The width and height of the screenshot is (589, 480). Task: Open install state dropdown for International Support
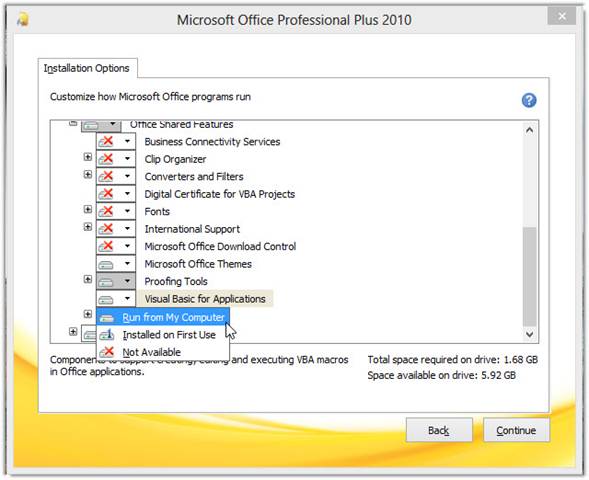[x=116, y=228]
